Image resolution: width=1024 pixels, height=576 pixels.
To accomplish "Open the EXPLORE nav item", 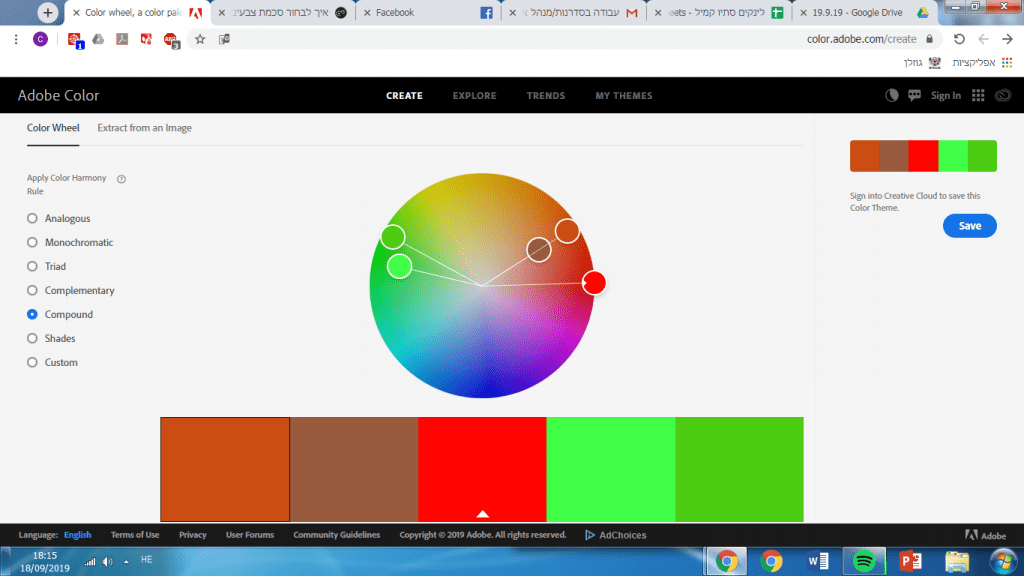I will [474, 95].
